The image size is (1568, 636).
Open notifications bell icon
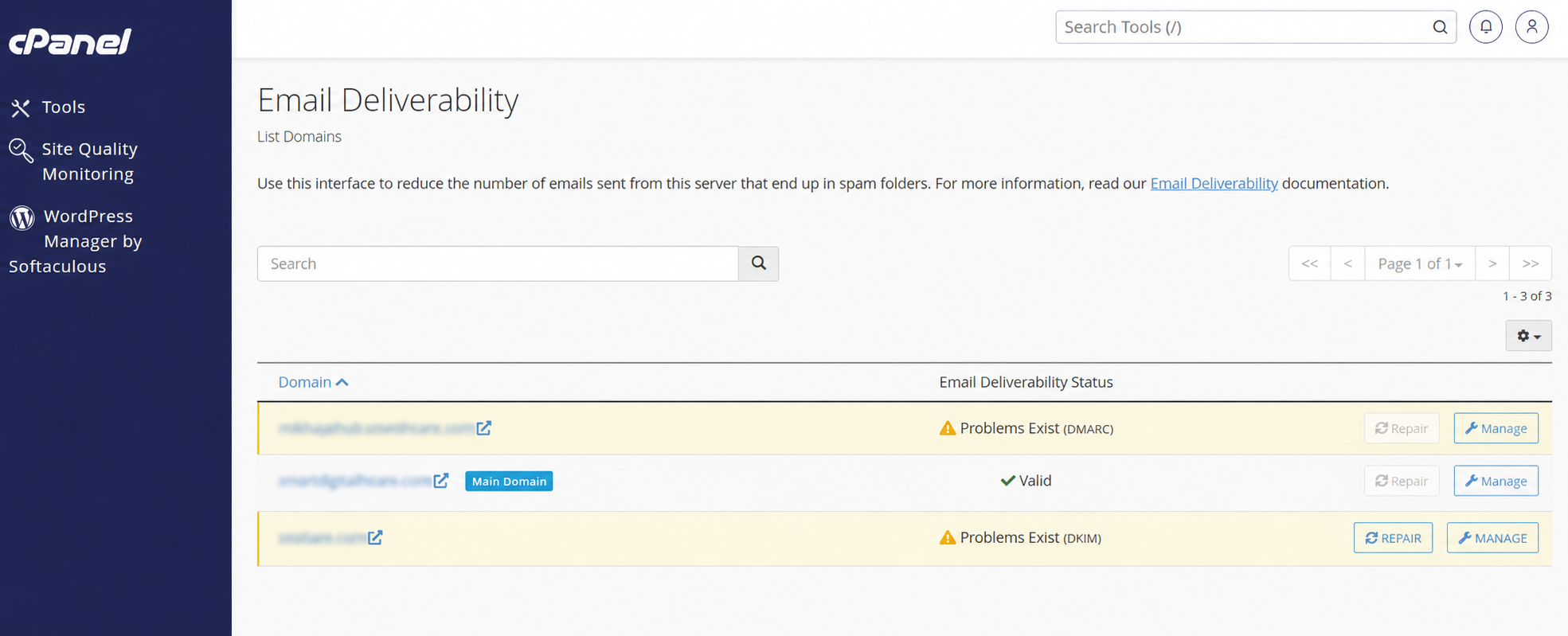1486,27
